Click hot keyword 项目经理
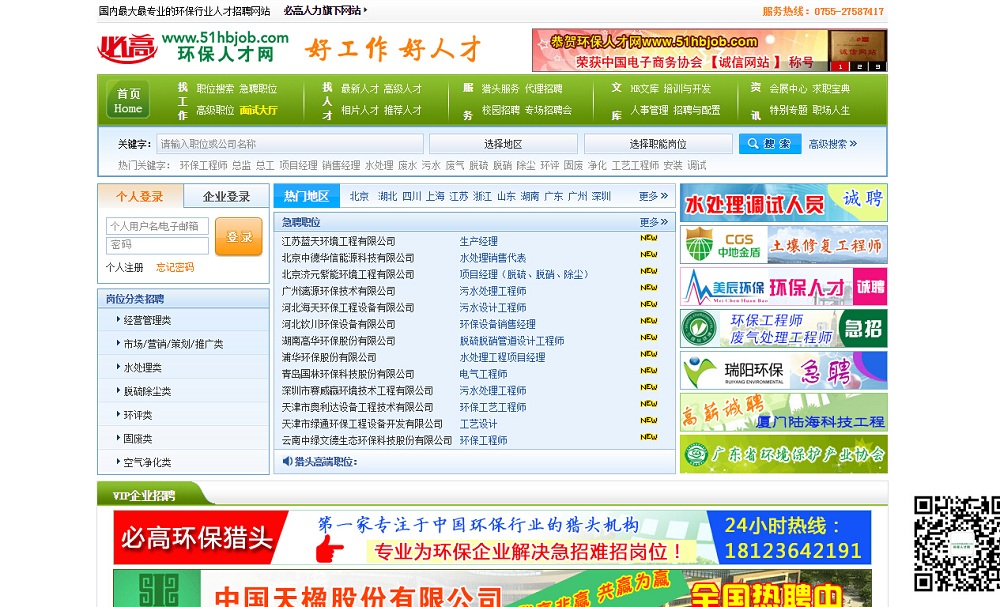The width and height of the screenshot is (1000, 607). tap(298, 165)
